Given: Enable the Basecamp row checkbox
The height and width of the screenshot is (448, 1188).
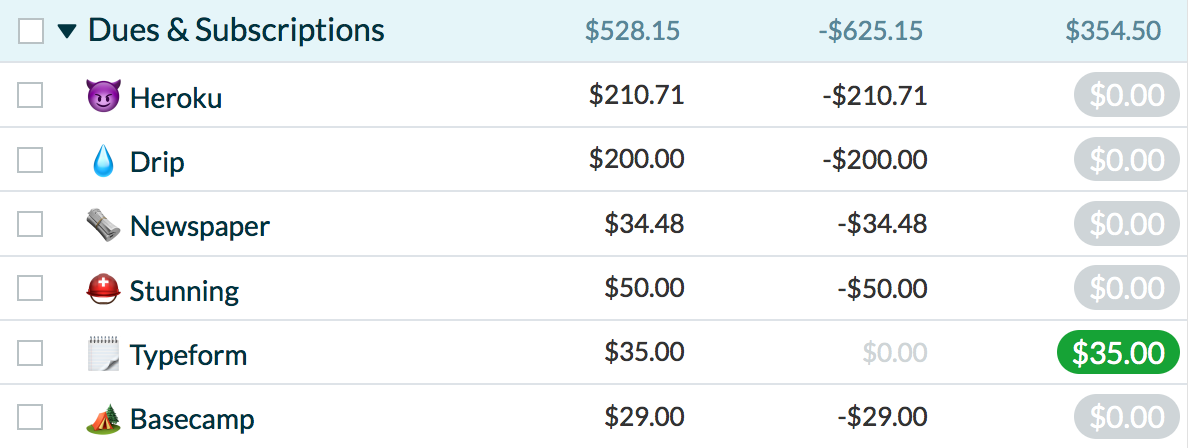Looking at the screenshot, I should (x=31, y=417).
